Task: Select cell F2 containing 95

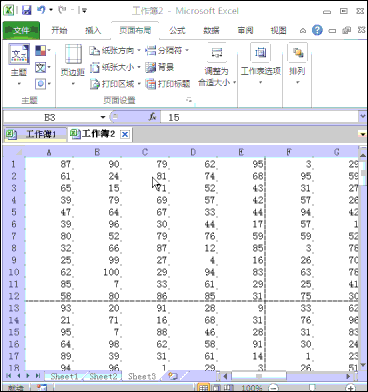Action: click(289, 176)
